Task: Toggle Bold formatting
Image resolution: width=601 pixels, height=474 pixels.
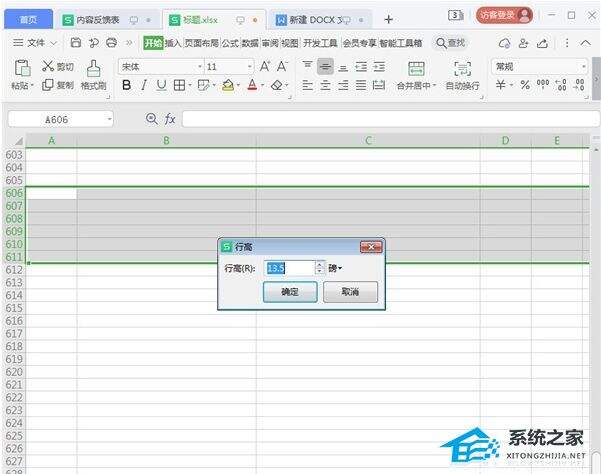Action: point(126,85)
